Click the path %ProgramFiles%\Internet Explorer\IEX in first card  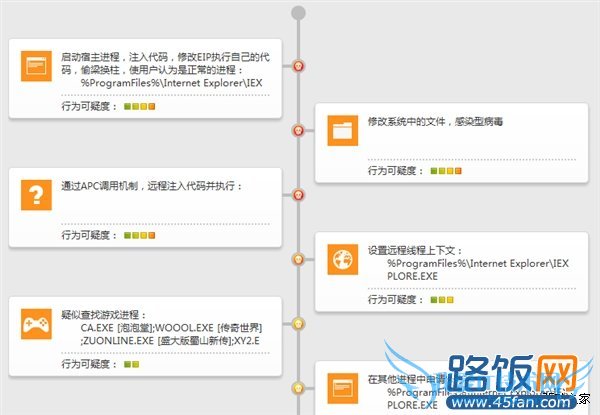171,83
